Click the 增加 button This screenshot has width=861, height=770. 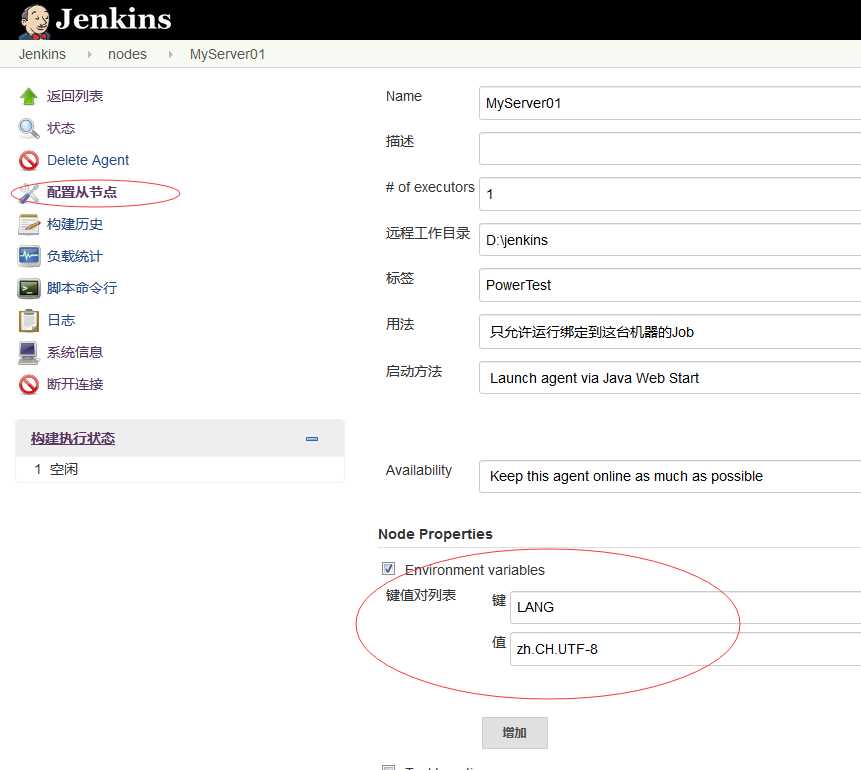point(515,733)
